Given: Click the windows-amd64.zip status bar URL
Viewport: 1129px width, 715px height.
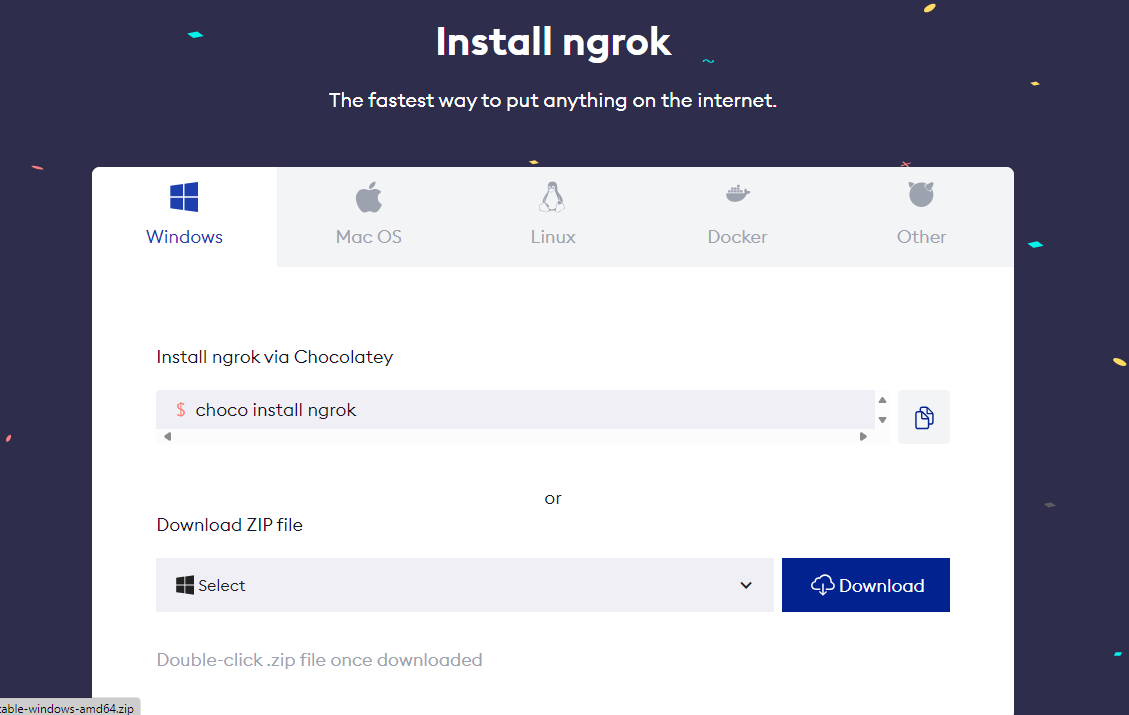Looking at the screenshot, I should pos(69,708).
